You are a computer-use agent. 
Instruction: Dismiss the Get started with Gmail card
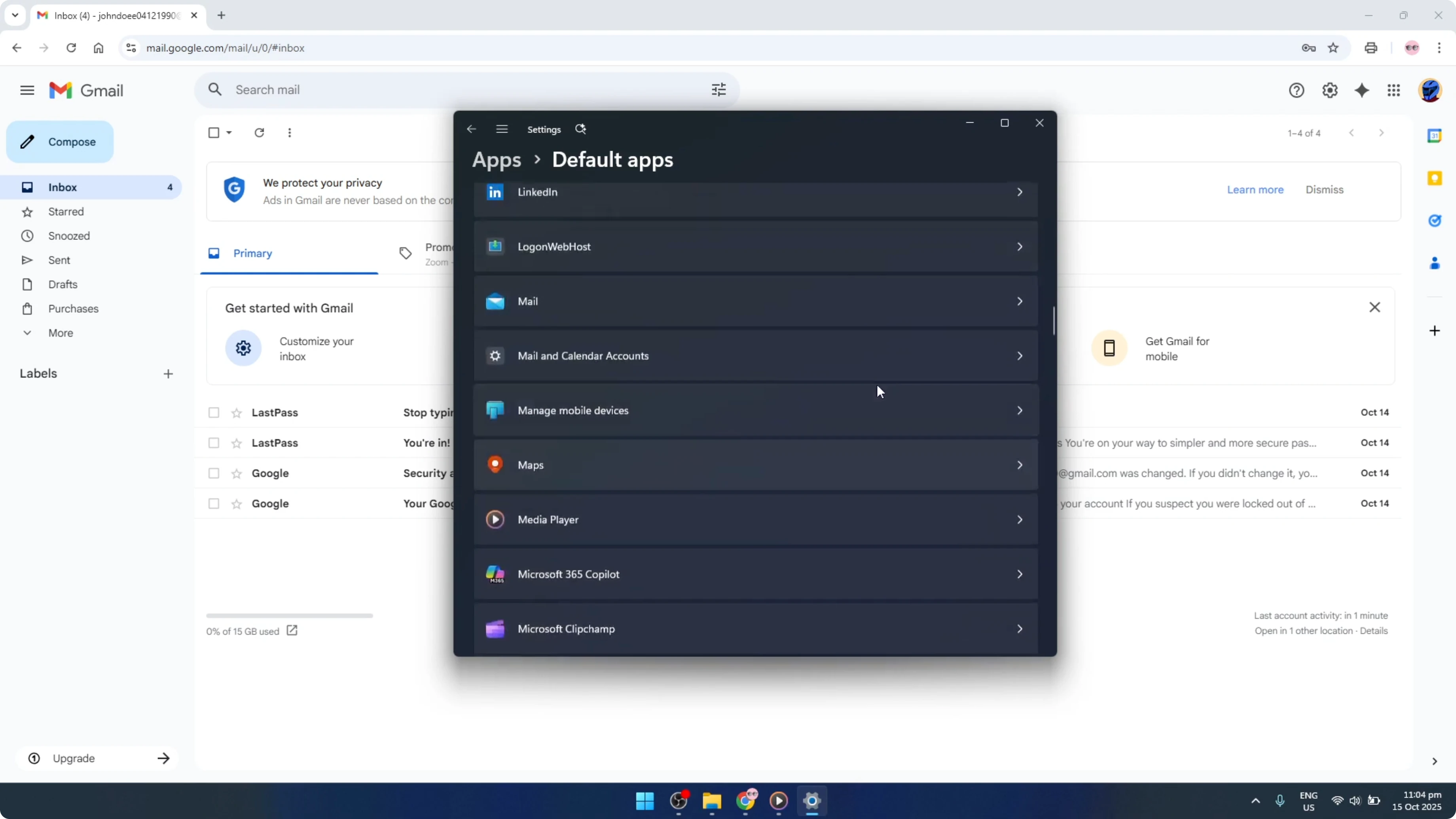pos(1374,307)
